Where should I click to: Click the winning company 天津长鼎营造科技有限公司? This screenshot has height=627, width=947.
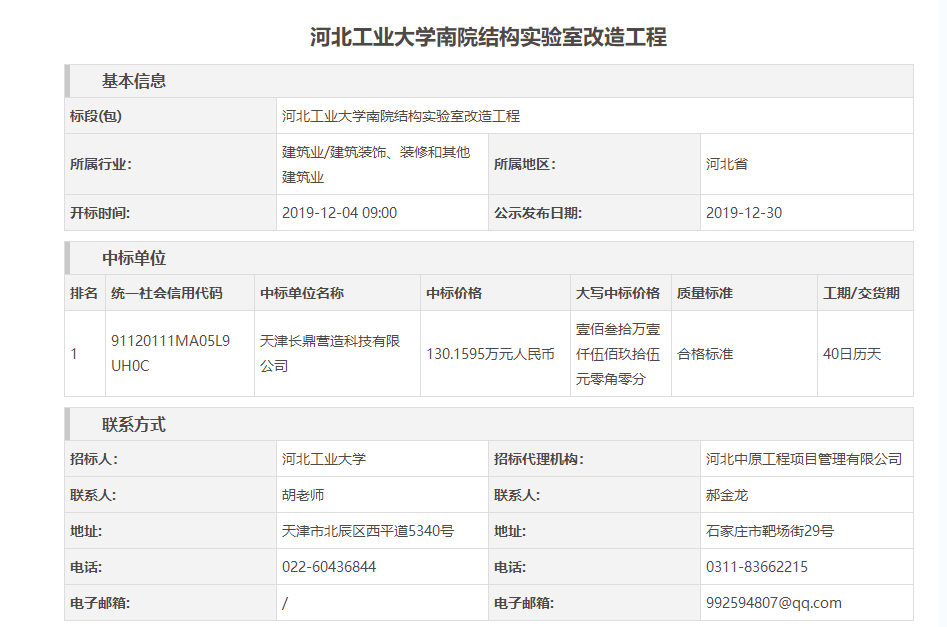(x=330, y=353)
